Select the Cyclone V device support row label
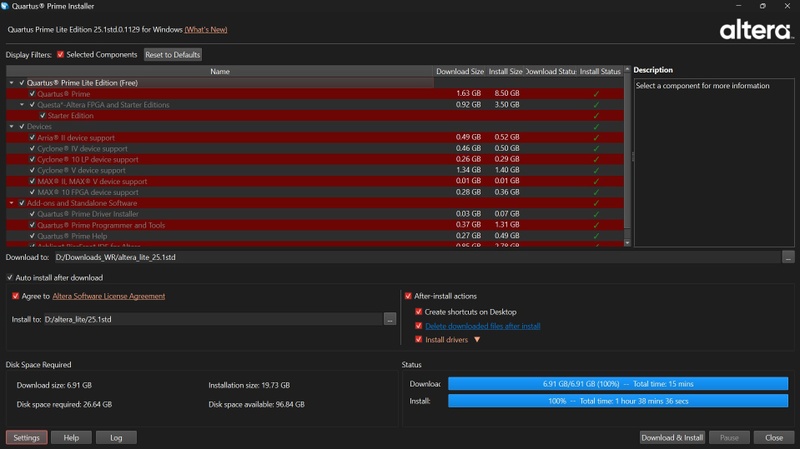The height and width of the screenshot is (449, 800). coord(81,170)
